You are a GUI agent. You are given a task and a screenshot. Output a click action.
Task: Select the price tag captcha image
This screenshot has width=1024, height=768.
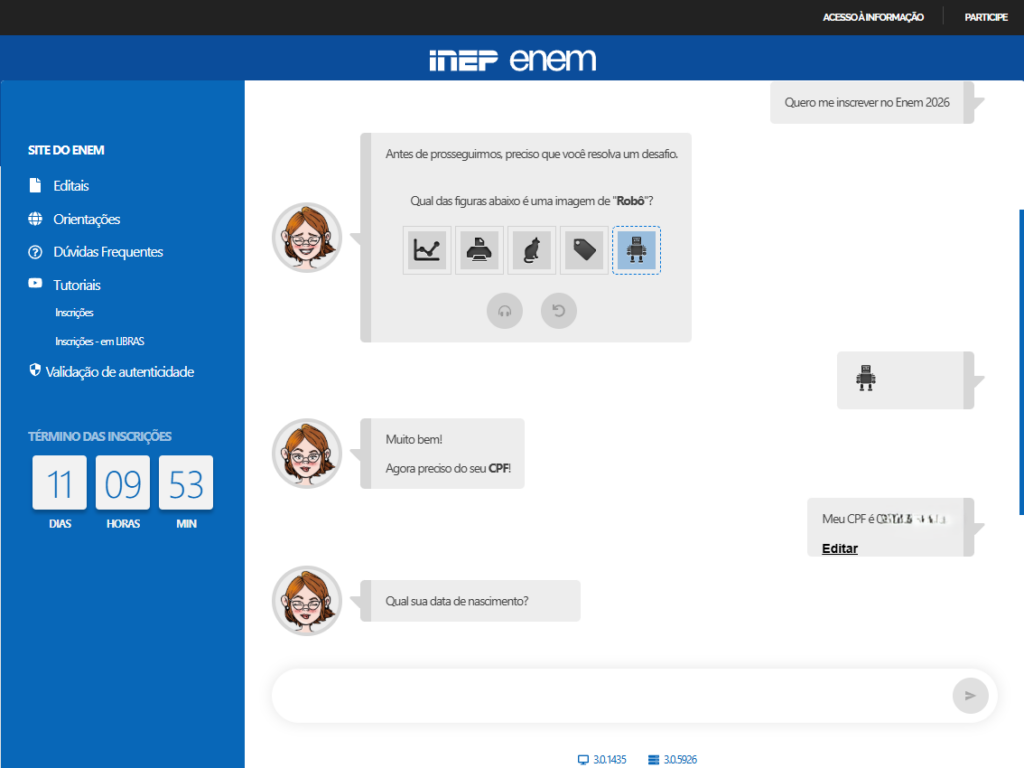pos(584,250)
